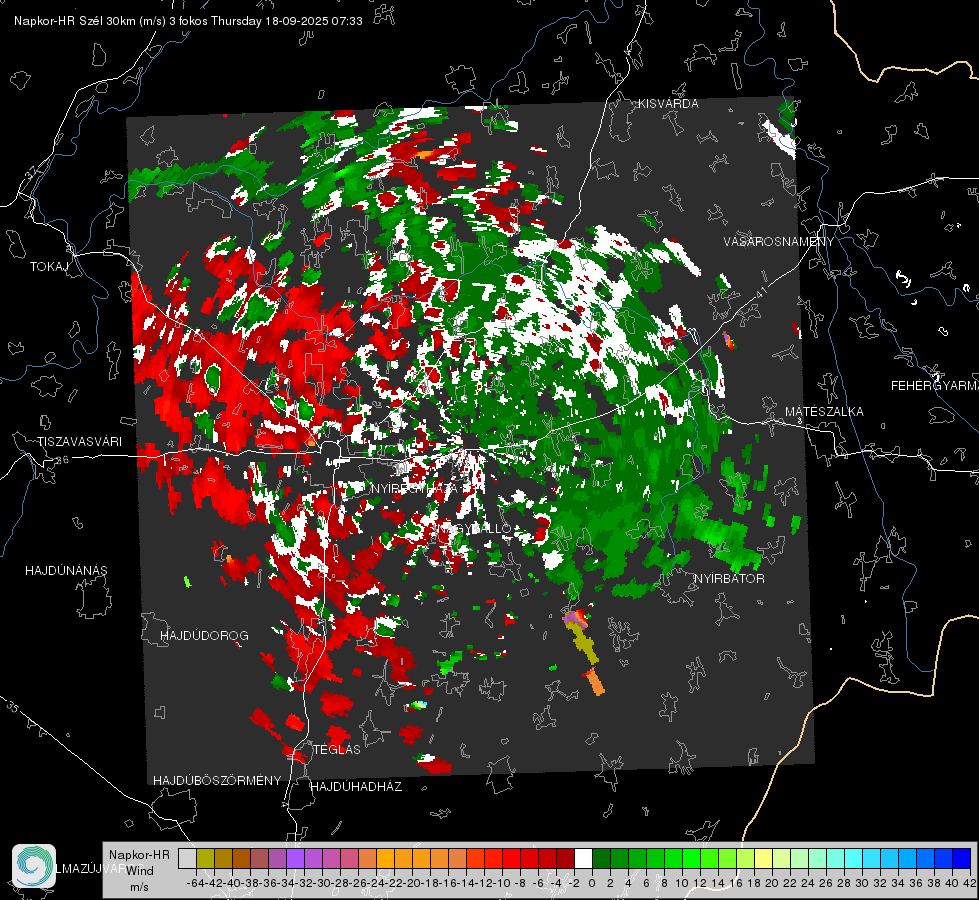Screen dimensions: 979x900
Task: Click the FEHÉRGYARMAT city label
Action: tap(934, 386)
